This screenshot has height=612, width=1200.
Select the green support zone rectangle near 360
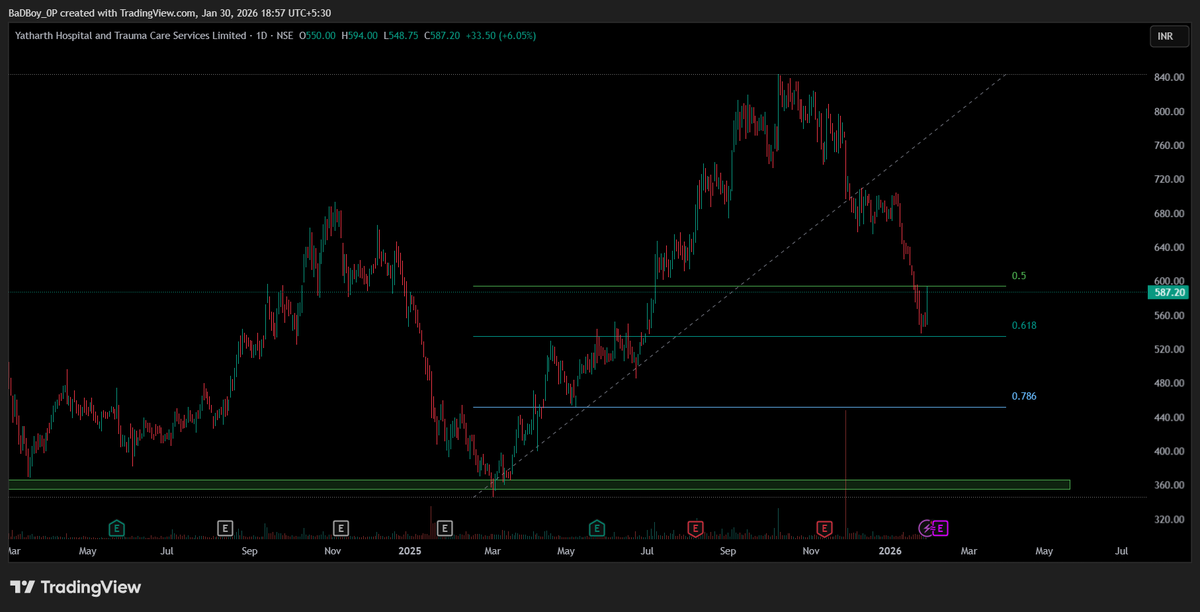coord(539,484)
